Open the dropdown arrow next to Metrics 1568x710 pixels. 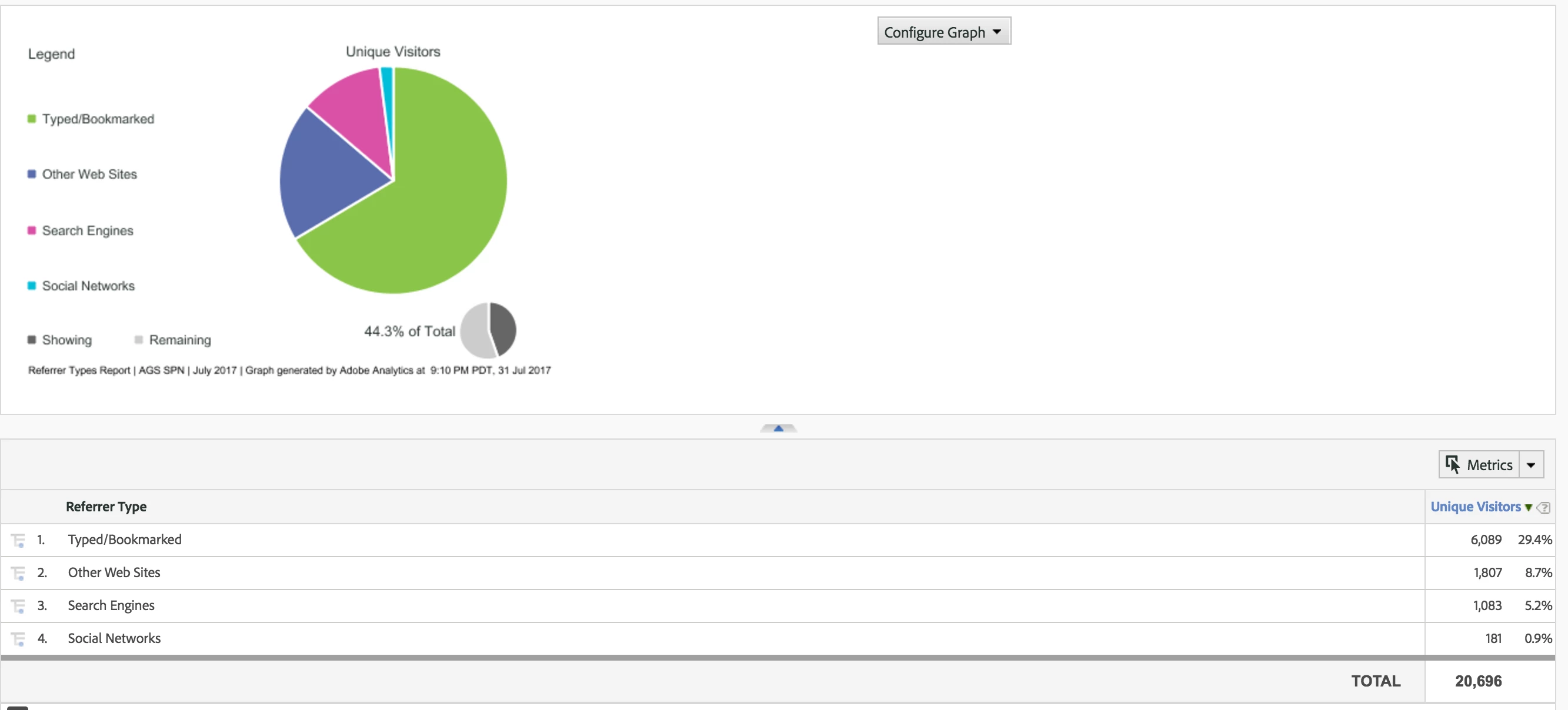(x=1531, y=465)
